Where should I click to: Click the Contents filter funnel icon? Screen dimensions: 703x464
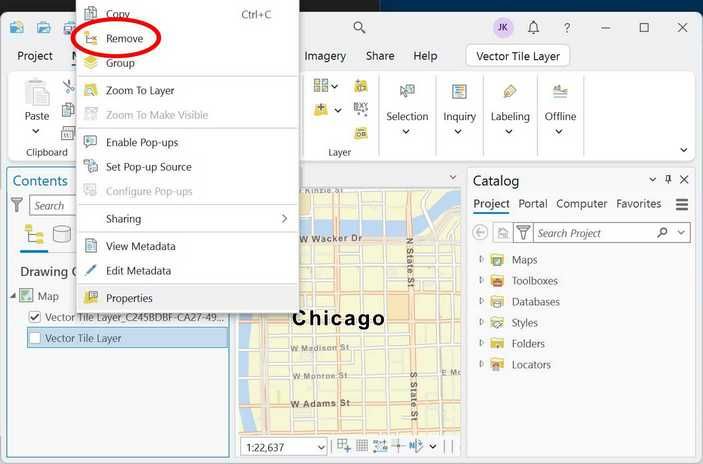[17, 205]
